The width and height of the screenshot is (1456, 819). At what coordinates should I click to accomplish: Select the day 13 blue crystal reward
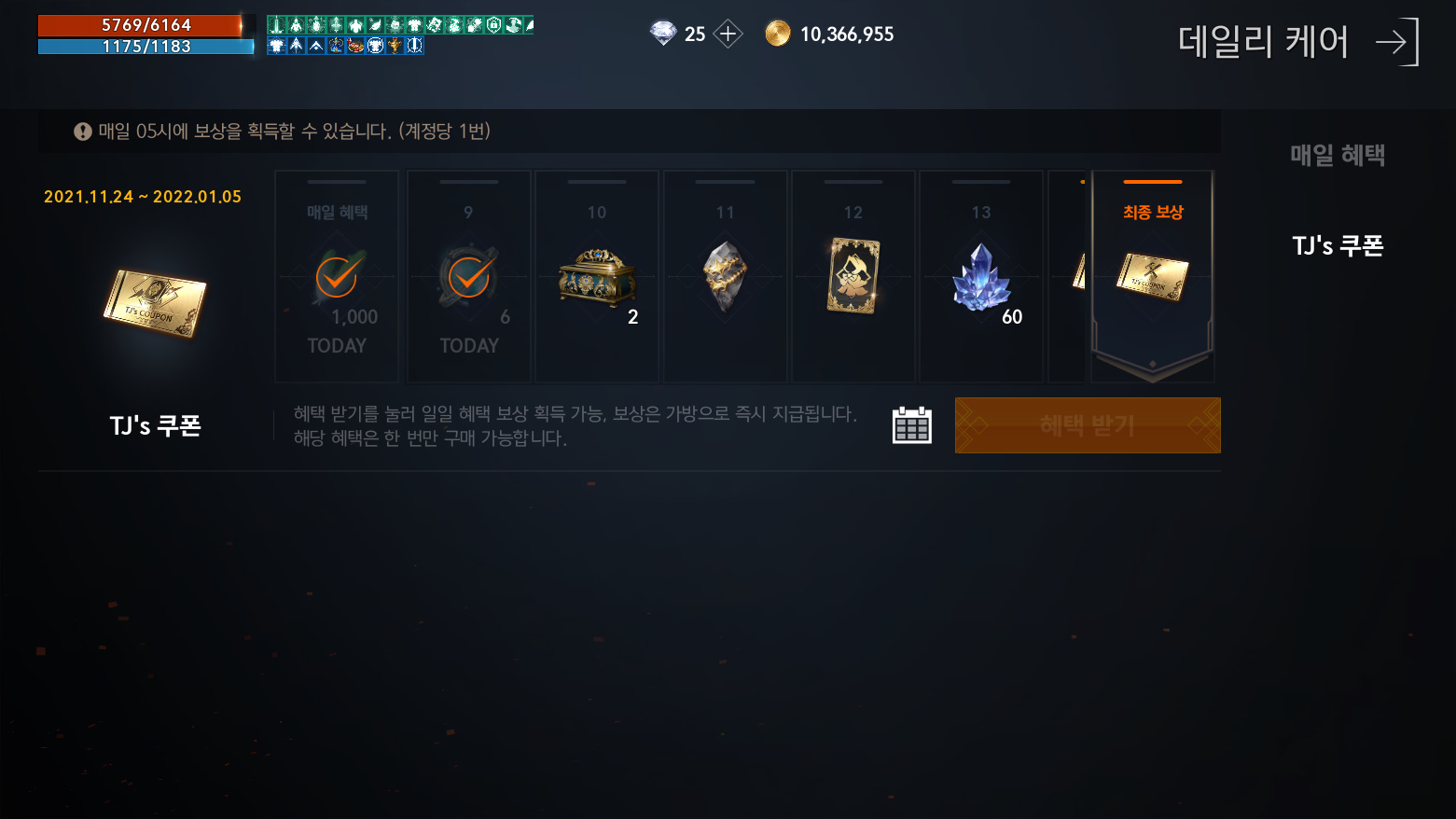981,277
